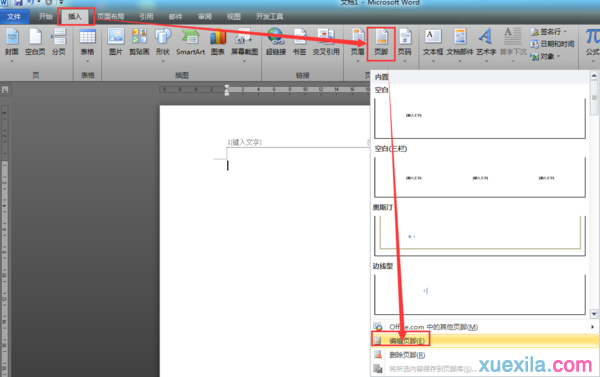Insert a 空白页 blank page
The height and width of the screenshot is (377, 600).
[x=35, y=41]
